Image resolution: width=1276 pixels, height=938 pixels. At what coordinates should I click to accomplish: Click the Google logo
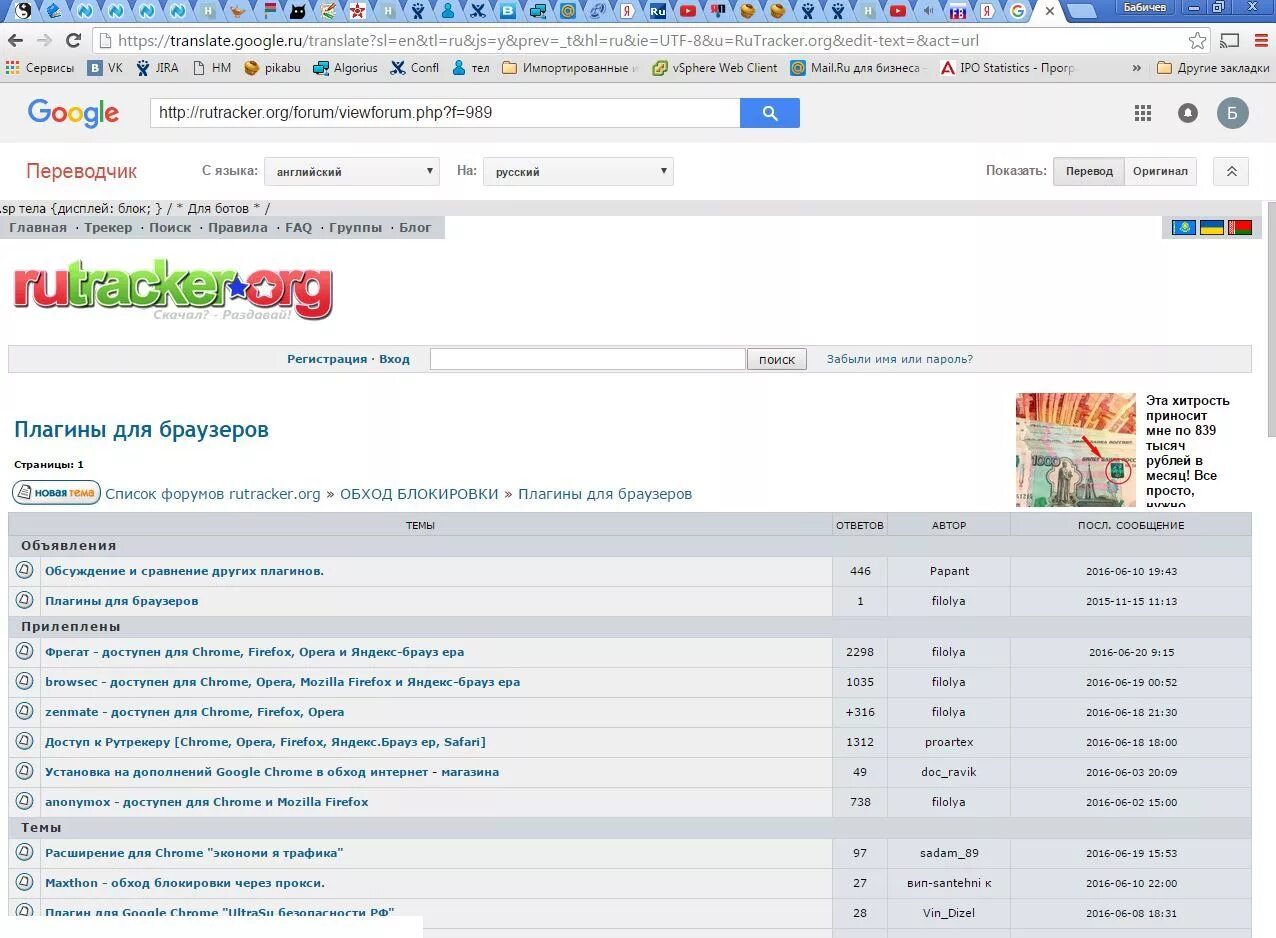[x=73, y=113]
